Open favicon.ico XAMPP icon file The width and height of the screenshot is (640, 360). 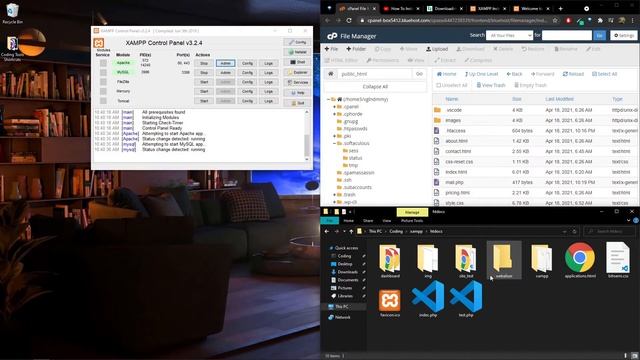390,303
